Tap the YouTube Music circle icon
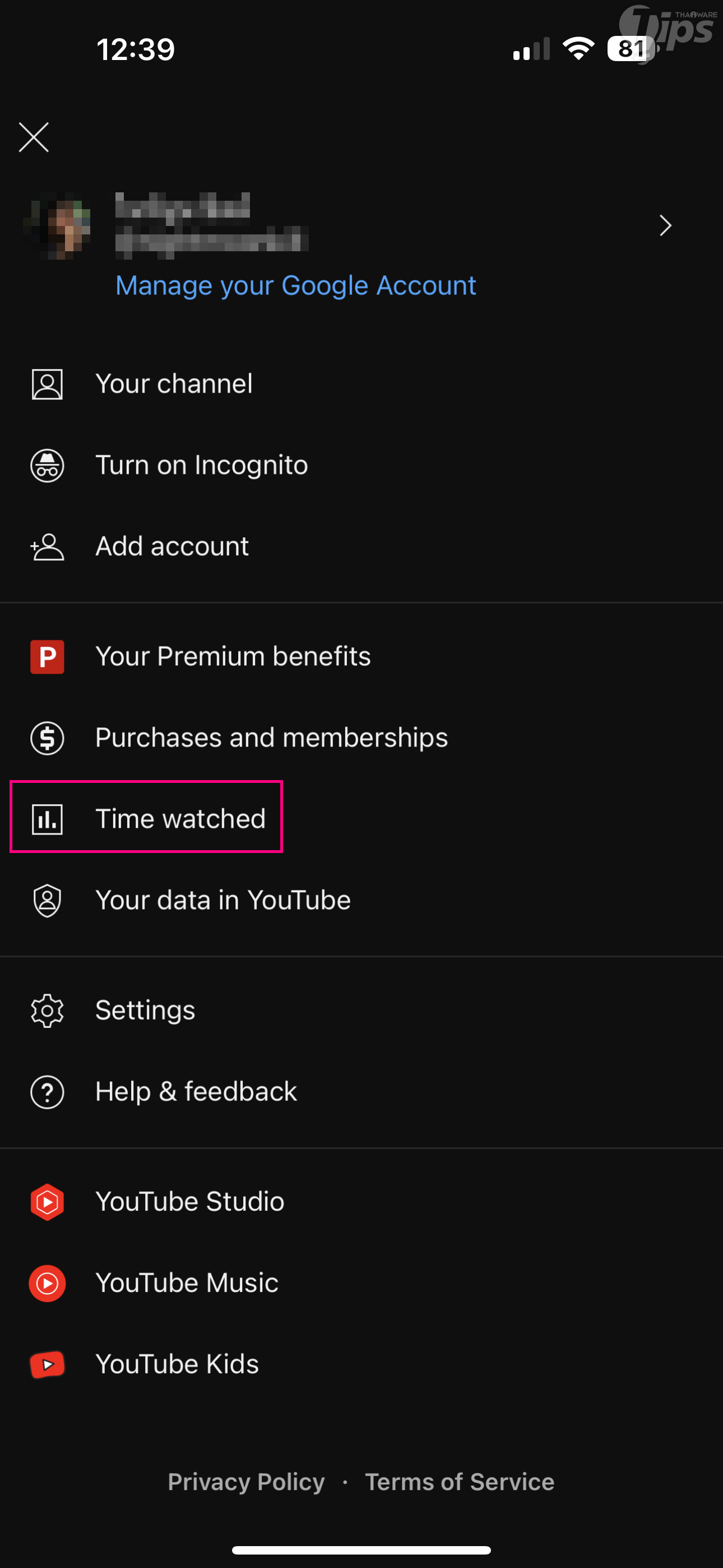This screenshot has width=723, height=1568. tap(47, 1283)
